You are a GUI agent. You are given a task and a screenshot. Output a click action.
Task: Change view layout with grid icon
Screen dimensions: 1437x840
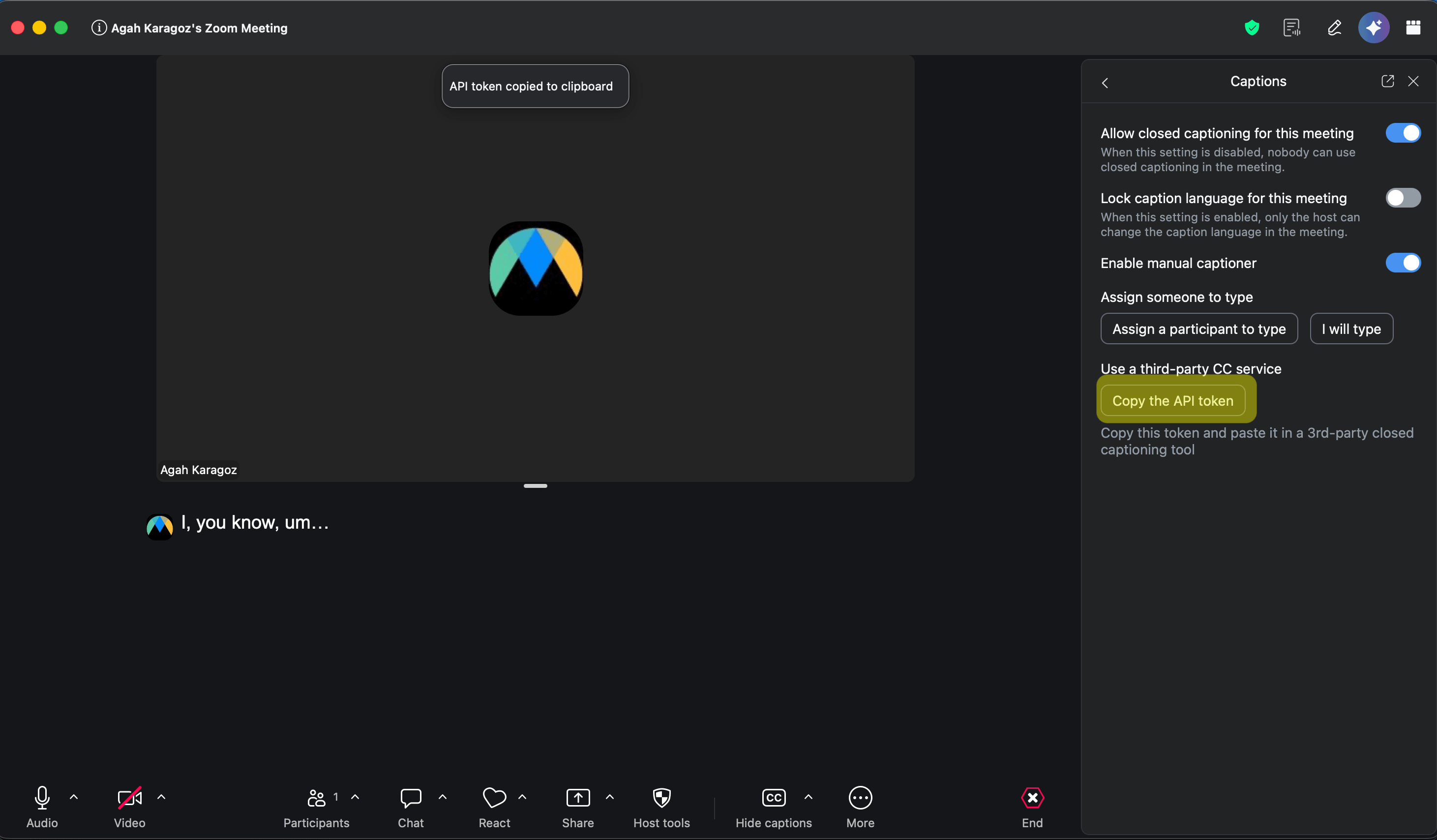pos(1413,28)
